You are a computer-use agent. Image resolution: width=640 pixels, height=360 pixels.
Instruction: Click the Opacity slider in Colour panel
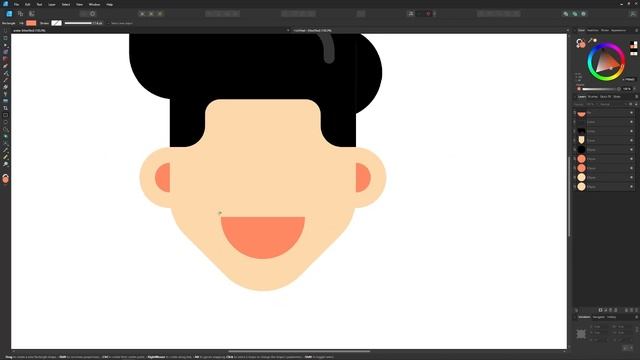coord(600,89)
